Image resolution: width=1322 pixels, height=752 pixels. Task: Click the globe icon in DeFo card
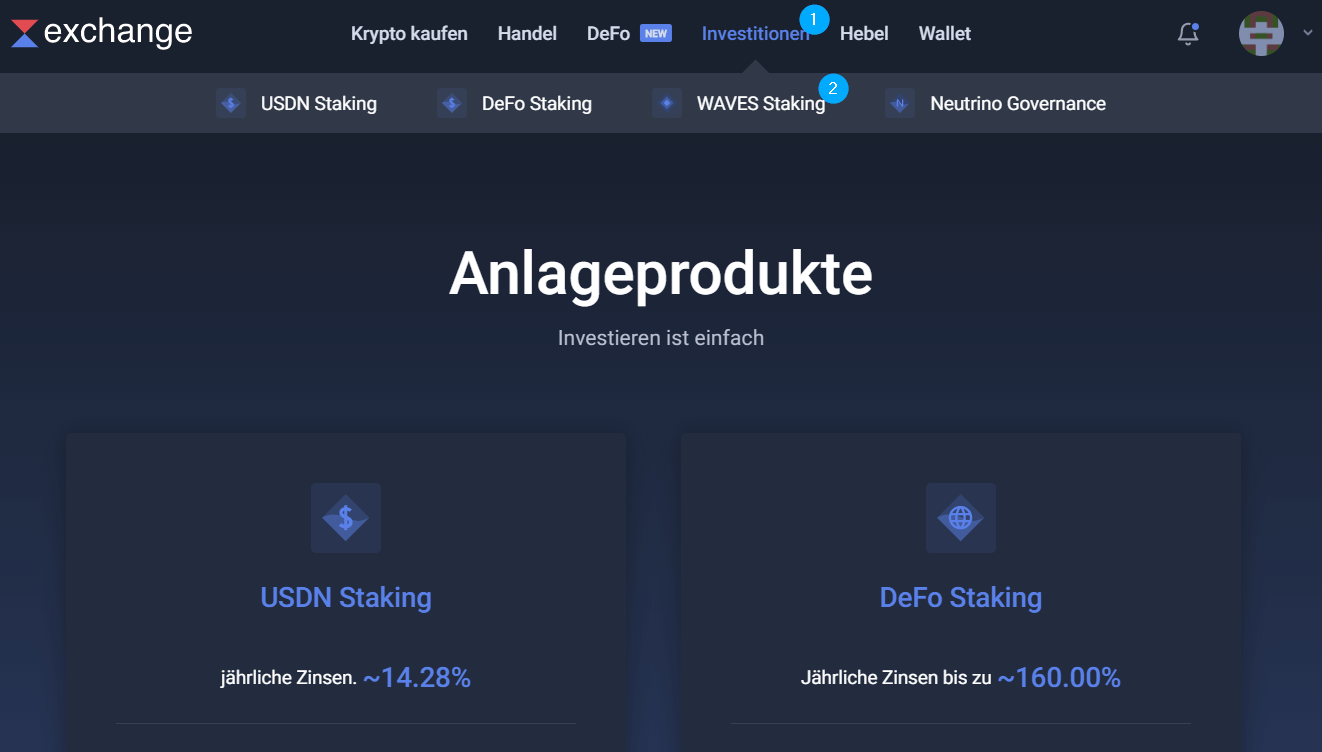tap(961, 518)
